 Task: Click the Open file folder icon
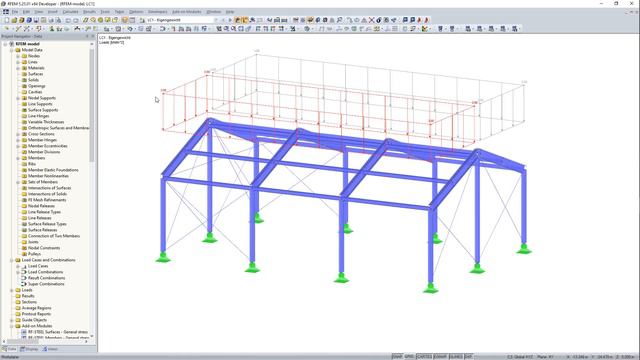click(14, 20)
